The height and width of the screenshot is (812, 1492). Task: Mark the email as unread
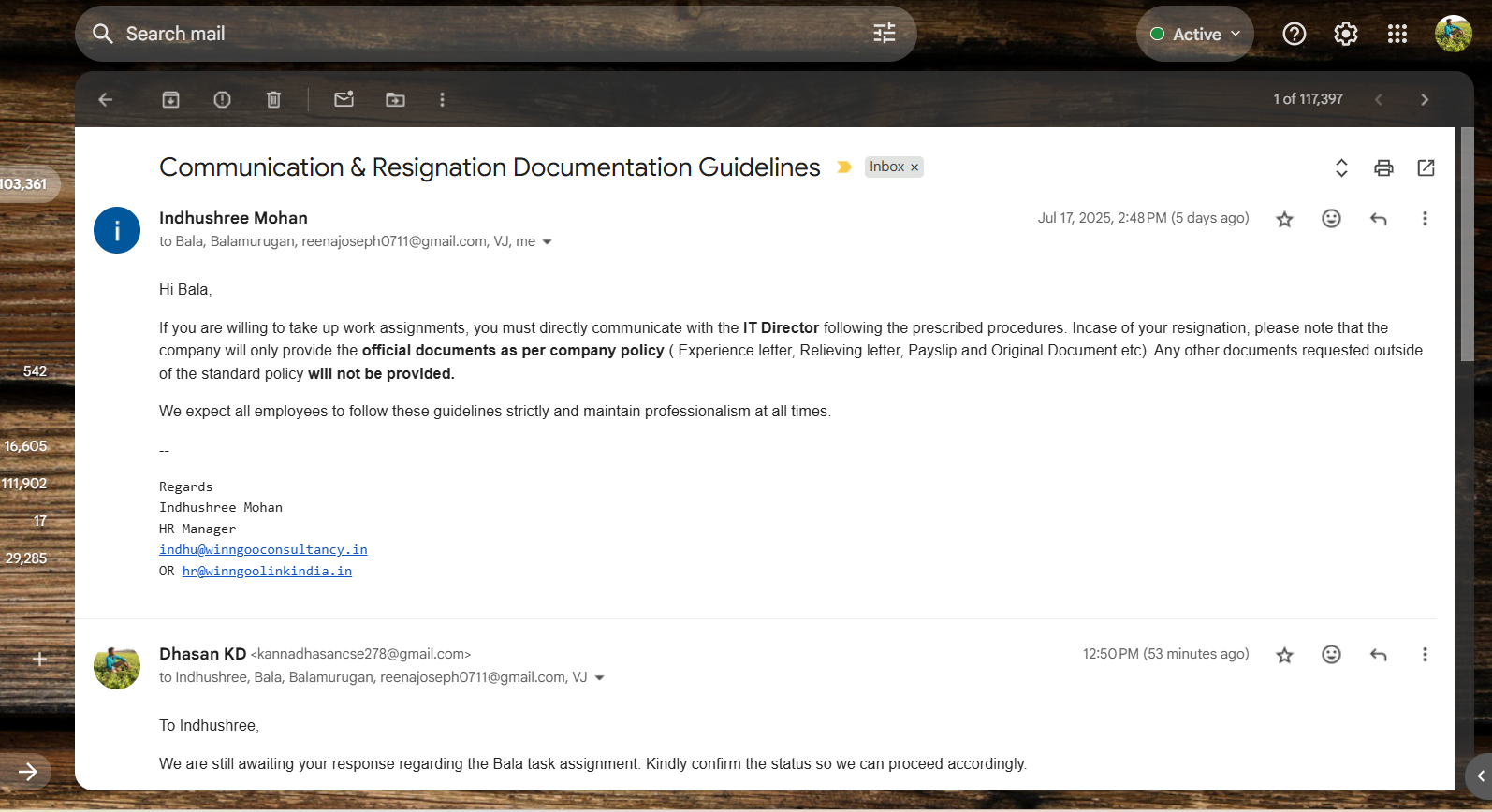[x=344, y=99]
